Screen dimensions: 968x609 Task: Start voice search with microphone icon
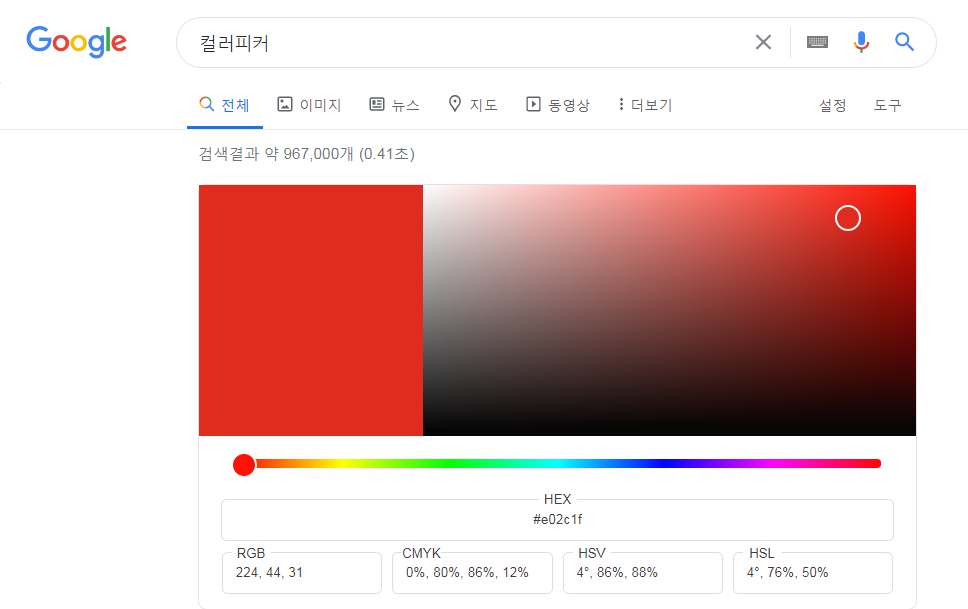(x=861, y=42)
